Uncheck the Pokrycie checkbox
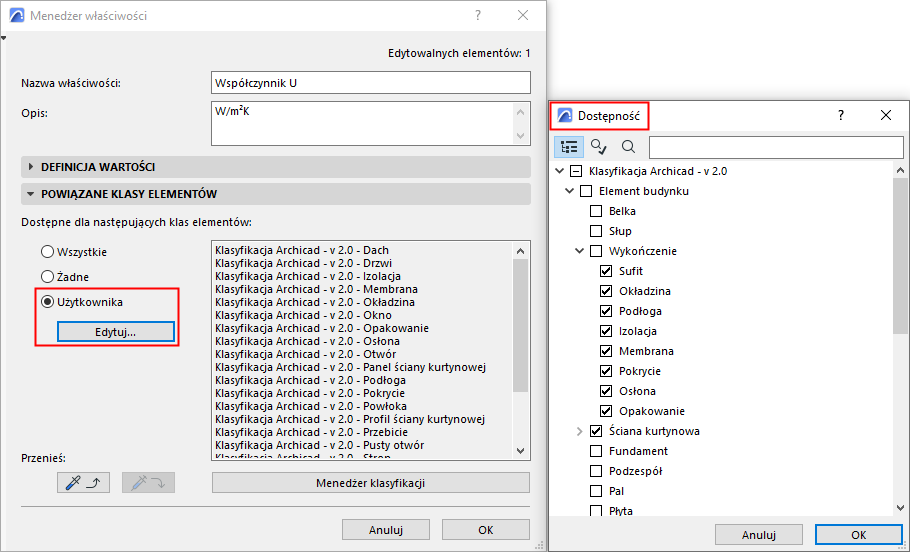910x552 pixels. 606,371
